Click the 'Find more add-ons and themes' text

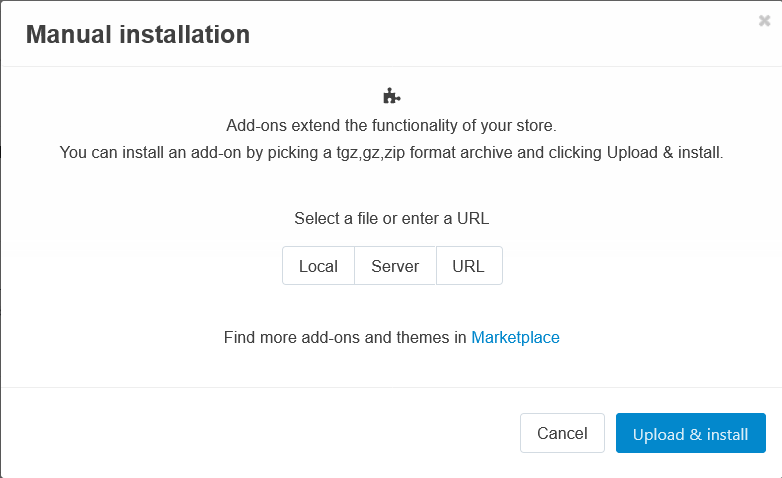point(345,337)
